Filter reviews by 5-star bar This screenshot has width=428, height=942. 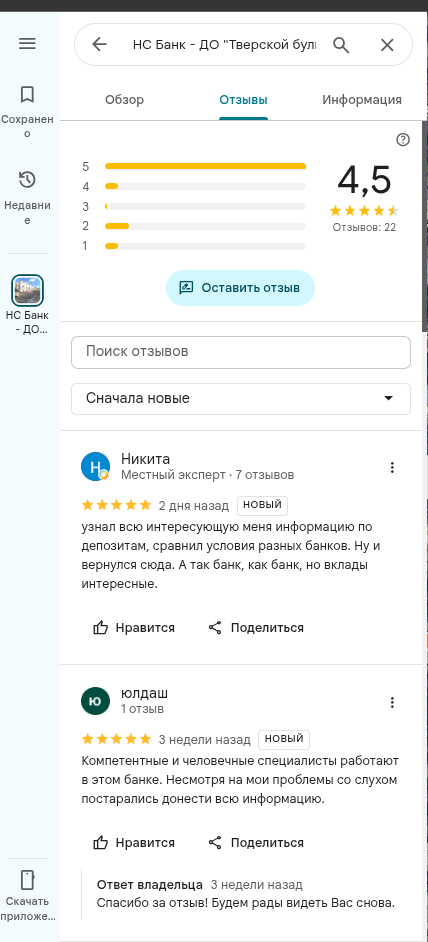tap(205, 166)
